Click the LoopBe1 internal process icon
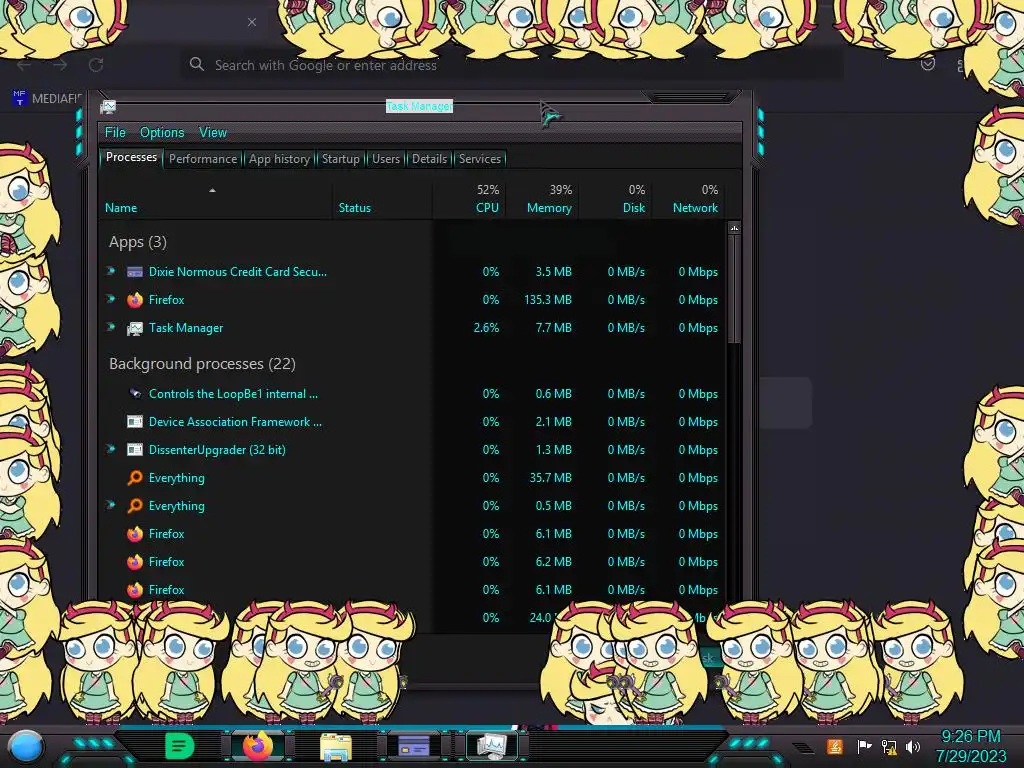This screenshot has height=768, width=1024. point(135,394)
